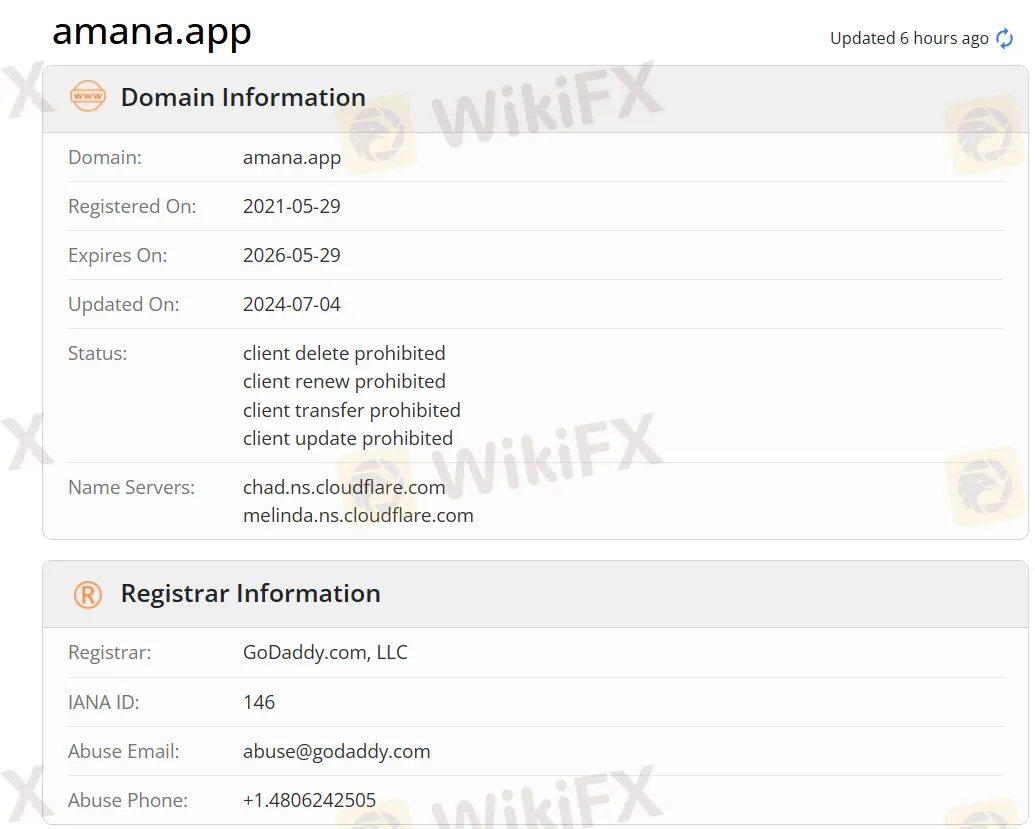Image resolution: width=1035 pixels, height=829 pixels.
Task: Select the expiry date 2026-05-29
Action: (x=292, y=255)
